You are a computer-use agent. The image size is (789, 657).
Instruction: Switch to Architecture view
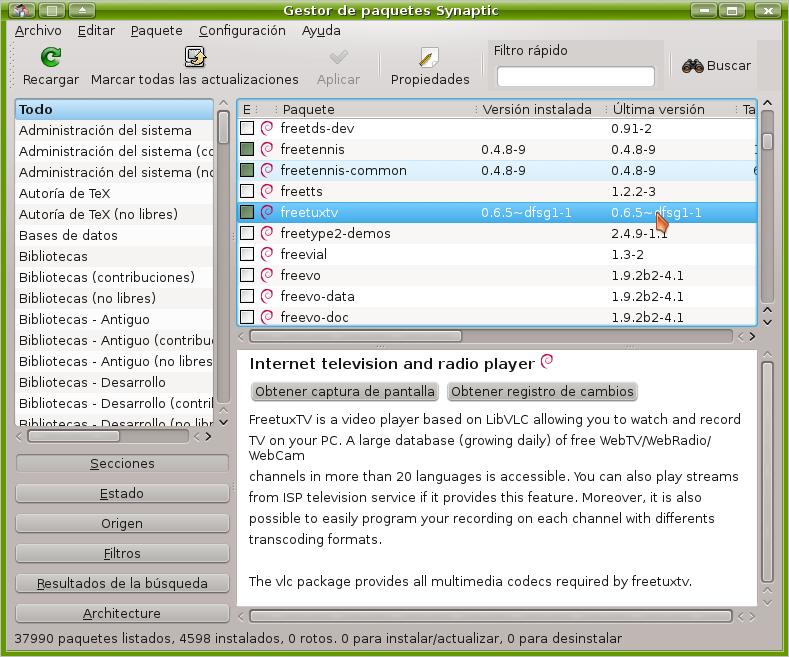(122, 613)
